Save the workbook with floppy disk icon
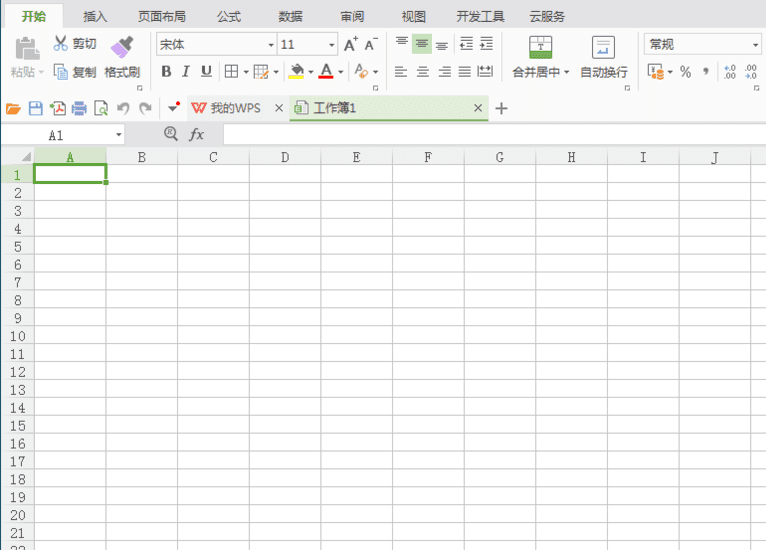The image size is (766, 550). 36,108
